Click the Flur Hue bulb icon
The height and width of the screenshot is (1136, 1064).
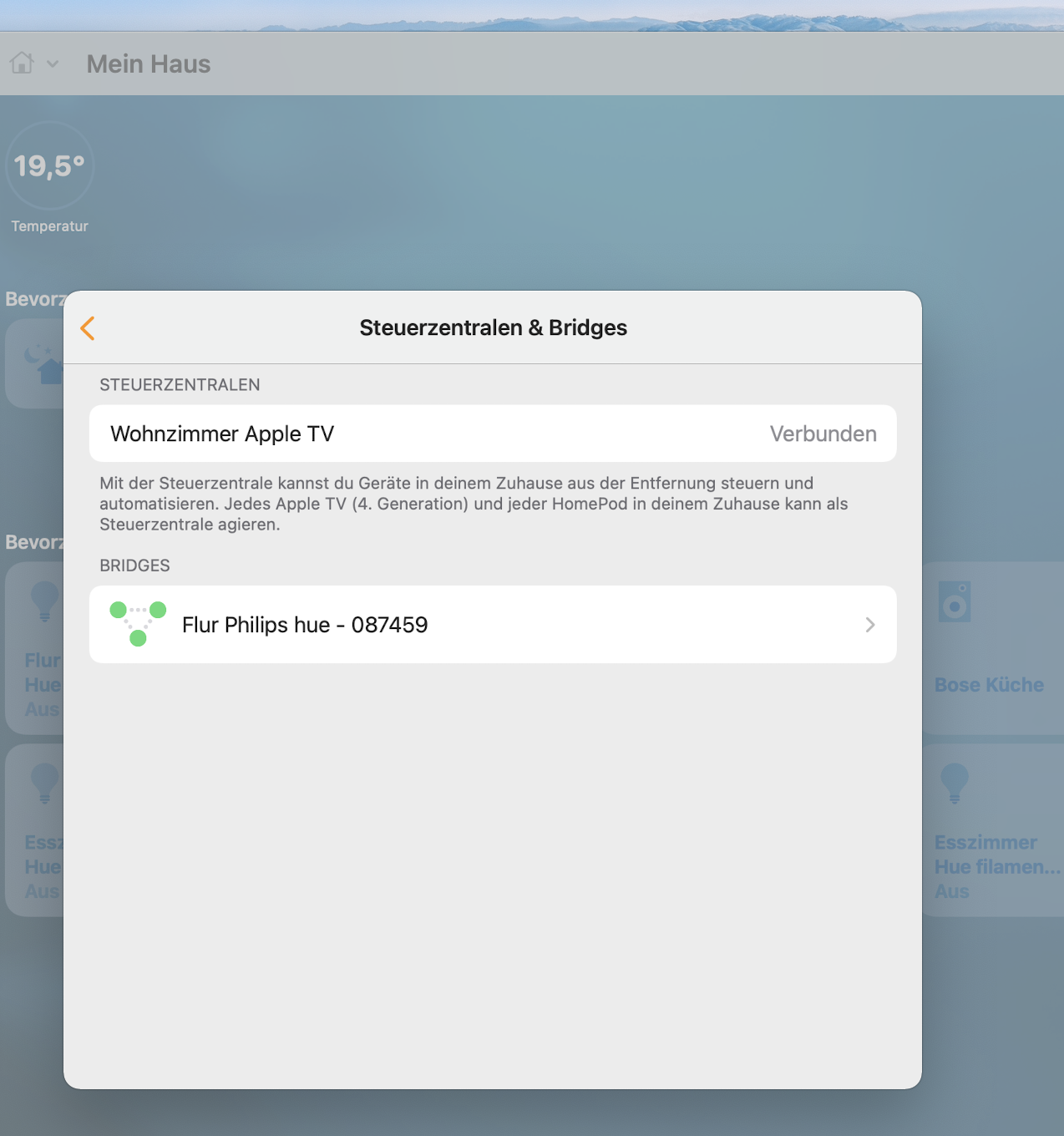click(44, 602)
